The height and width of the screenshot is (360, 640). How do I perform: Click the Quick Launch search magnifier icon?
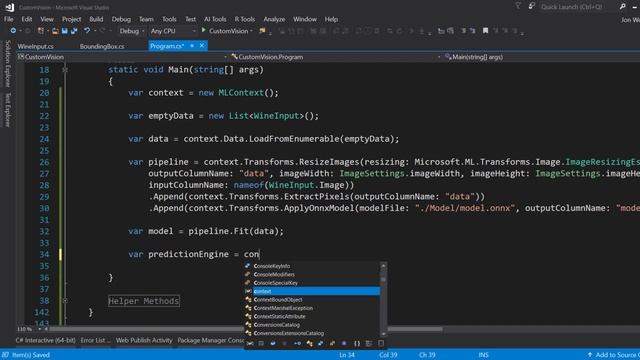622,7
